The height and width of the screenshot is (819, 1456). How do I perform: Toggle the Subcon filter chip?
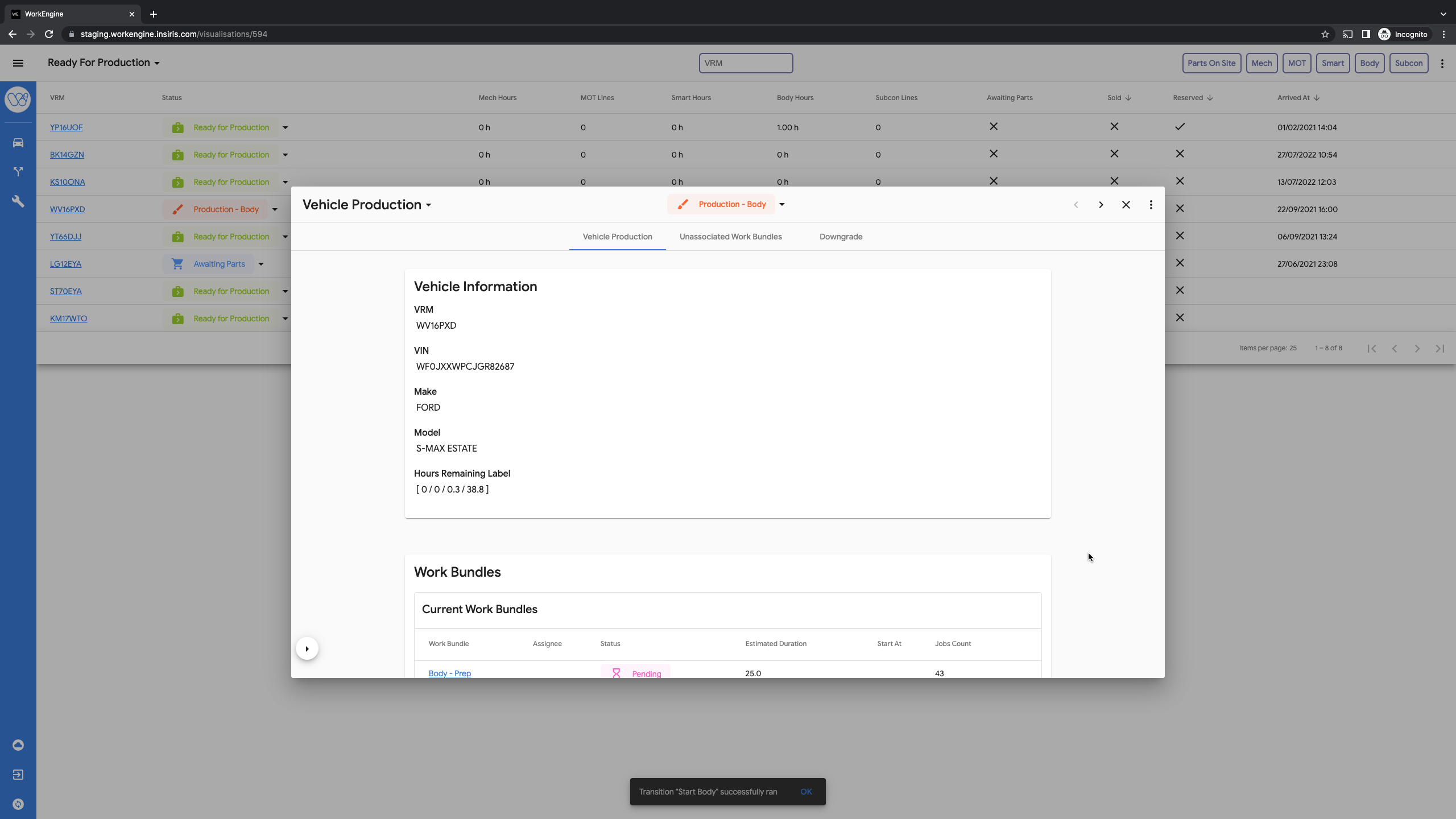click(1408, 63)
